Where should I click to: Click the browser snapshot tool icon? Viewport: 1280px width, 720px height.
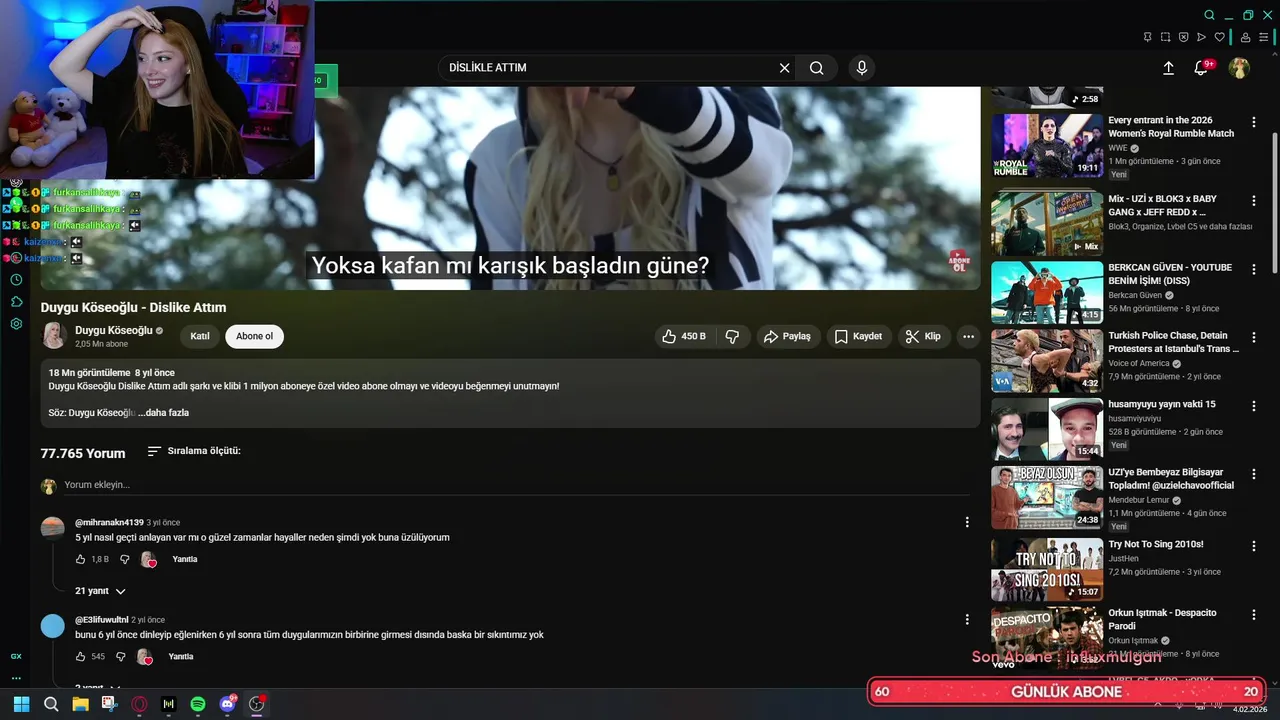[x=1165, y=37]
